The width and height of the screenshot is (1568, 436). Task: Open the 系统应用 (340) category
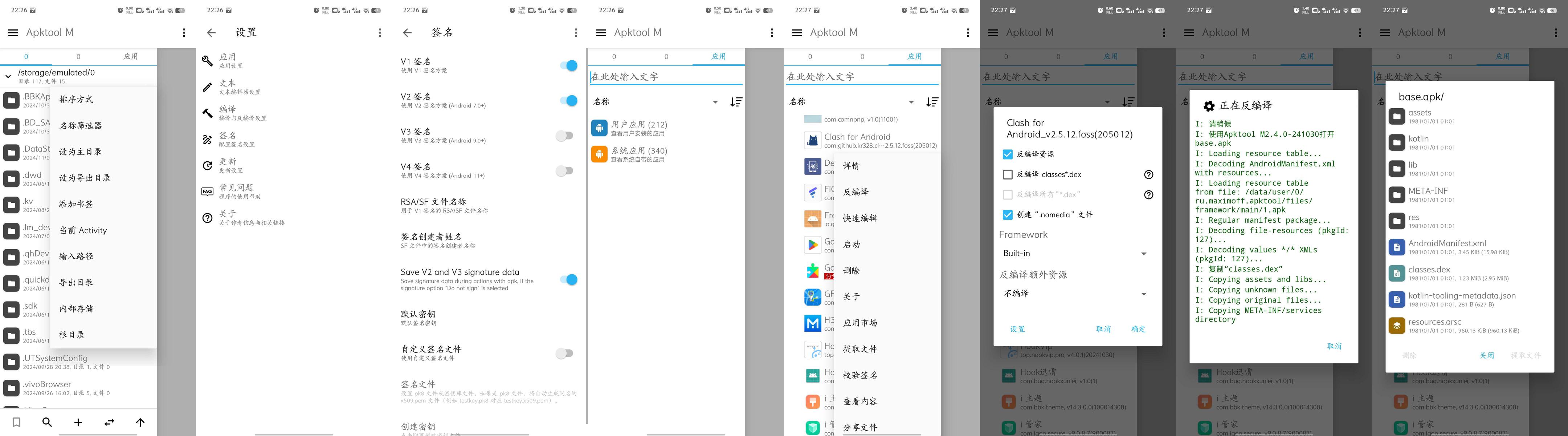pos(666,154)
